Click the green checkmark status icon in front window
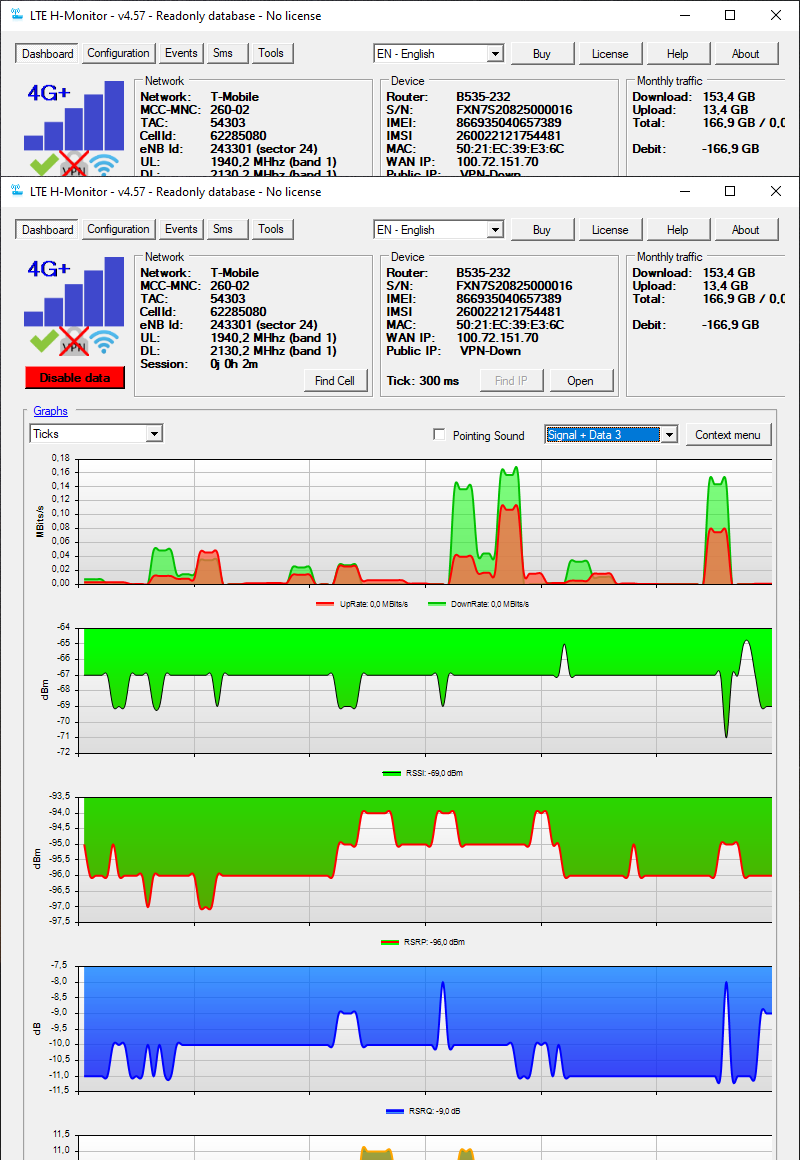This screenshot has height=1160, width=800. point(44,343)
